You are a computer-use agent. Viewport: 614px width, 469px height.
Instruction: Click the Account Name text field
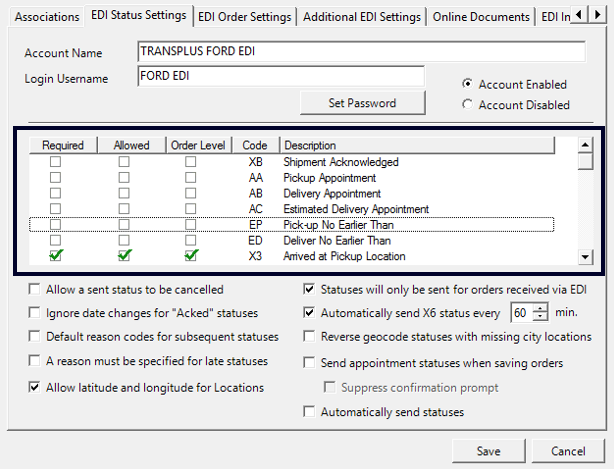pos(360,52)
